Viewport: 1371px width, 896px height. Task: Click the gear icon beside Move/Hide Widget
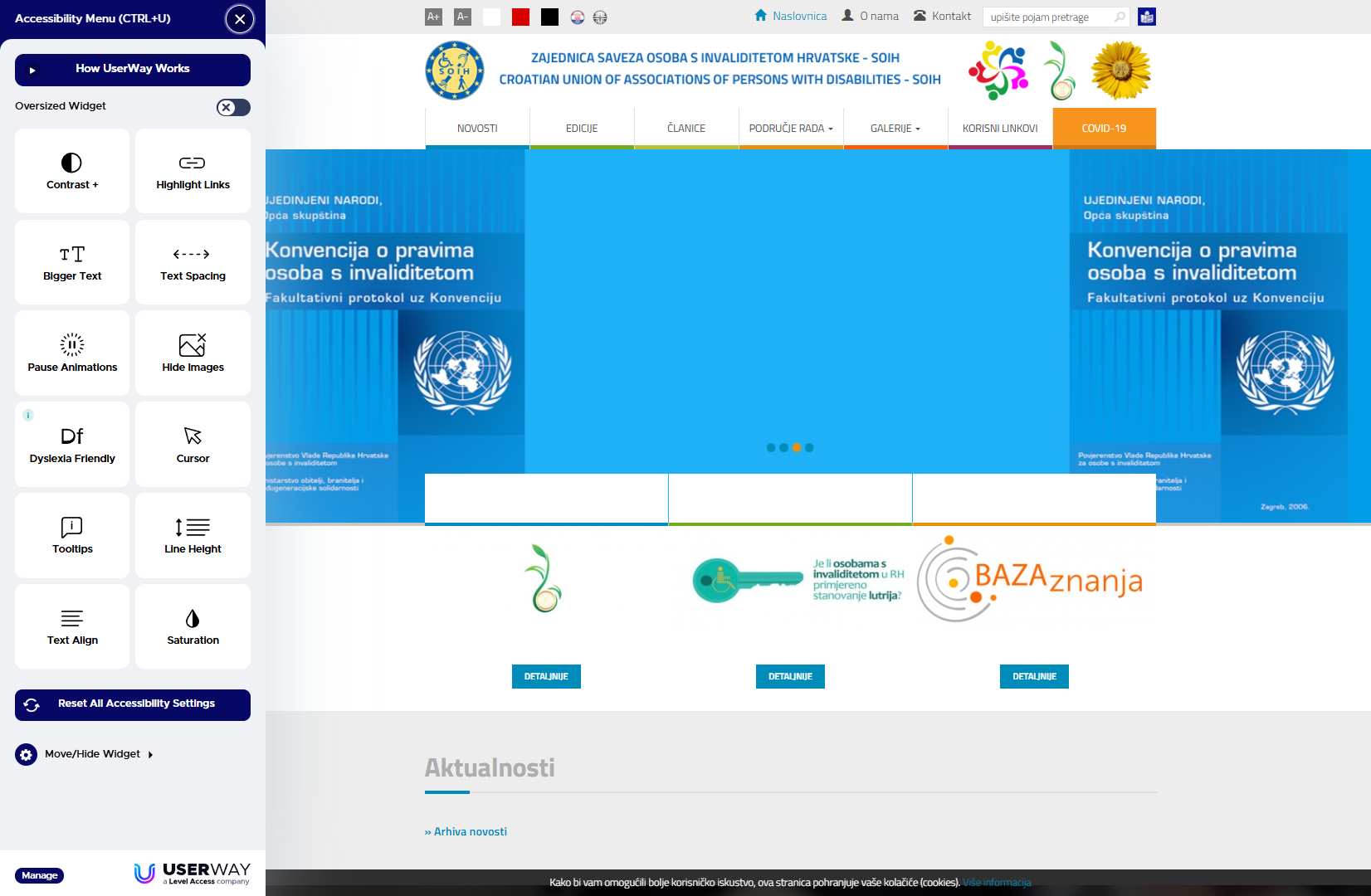(26, 754)
